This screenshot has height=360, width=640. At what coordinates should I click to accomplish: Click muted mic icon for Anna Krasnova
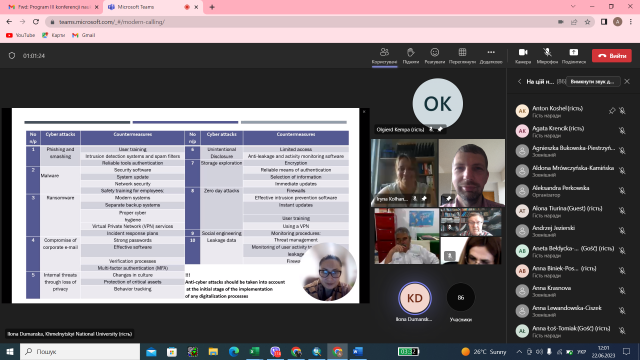(622, 291)
